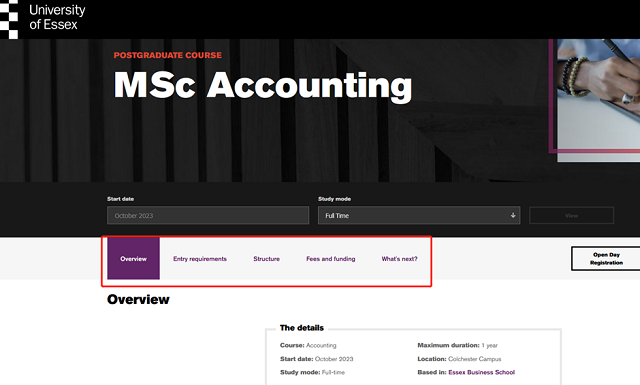Click the Maximum duration 1 year text
This screenshot has width=640, height=385.
click(x=458, y=345)
